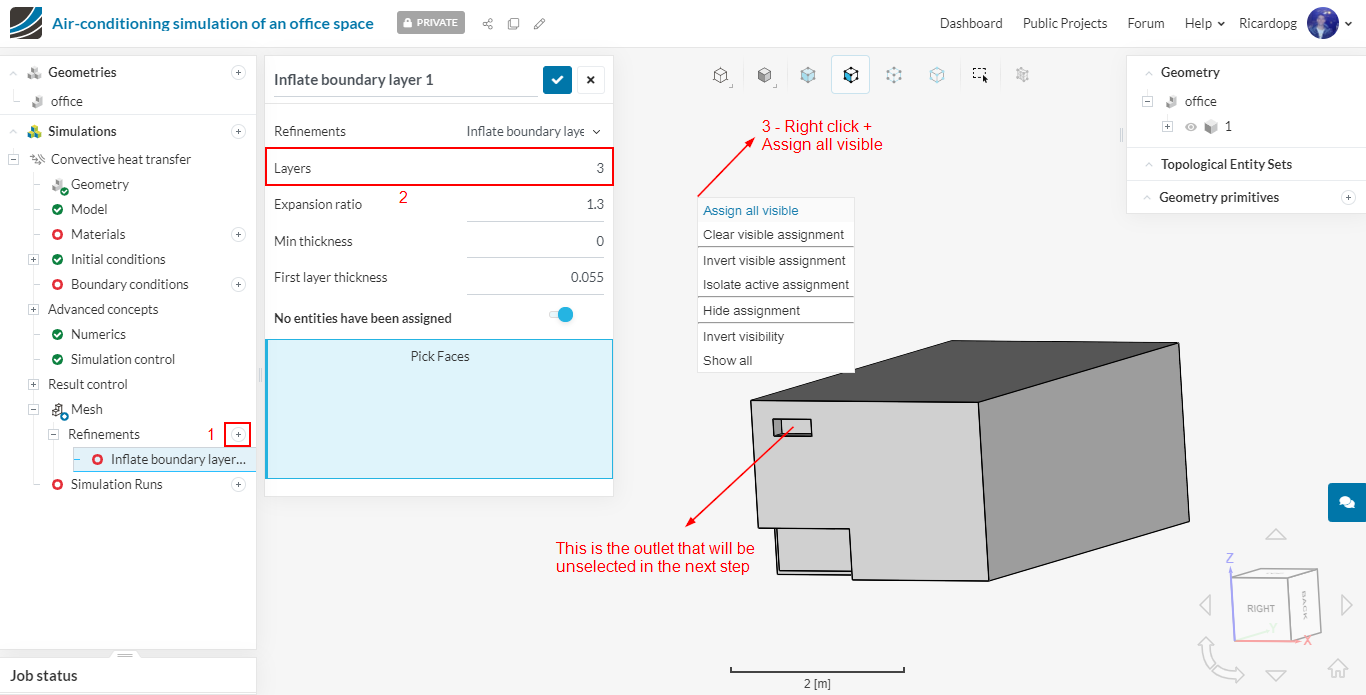Image resolution: width=1366 pixels, height=695 pixels.
Task: Add a simulation run with plus icon
Action: tap(238, 484)
